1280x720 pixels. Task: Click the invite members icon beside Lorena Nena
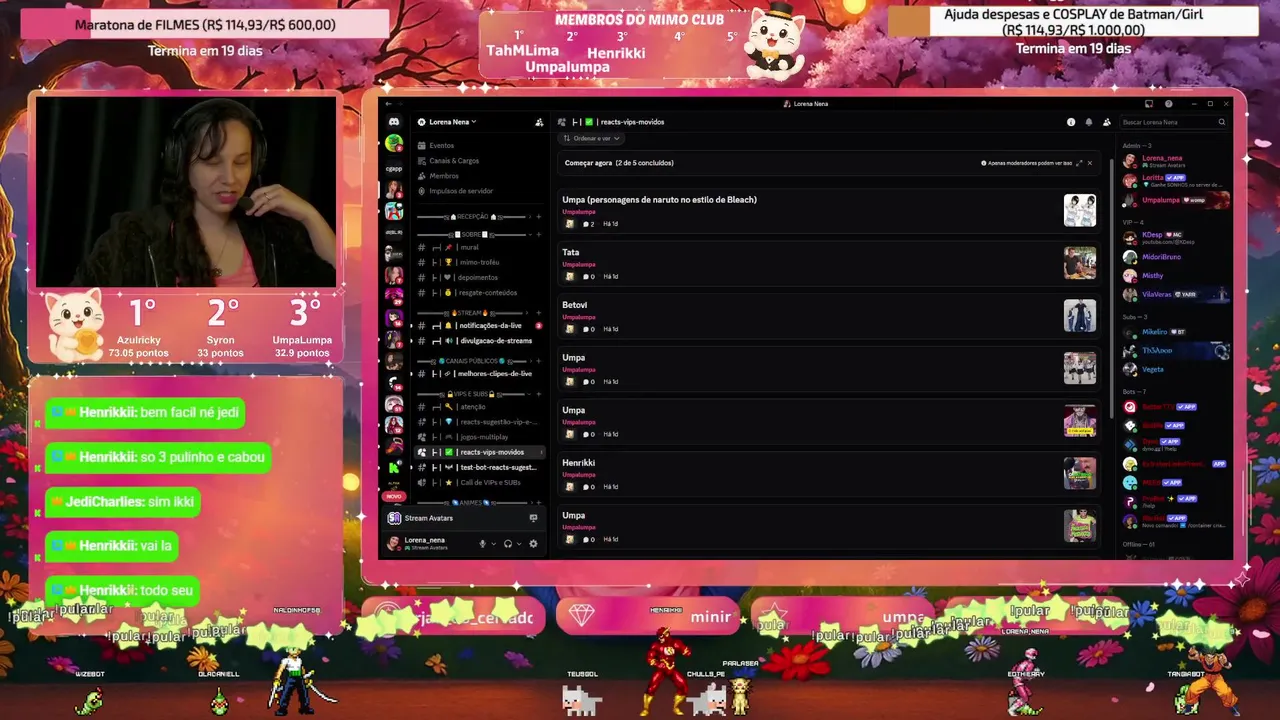click(x=539, y=122)
